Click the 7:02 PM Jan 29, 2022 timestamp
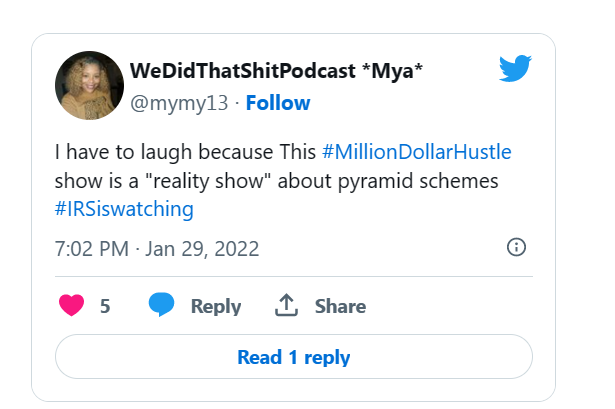Viewport: 615px width, 409px height. click(157, 249)
